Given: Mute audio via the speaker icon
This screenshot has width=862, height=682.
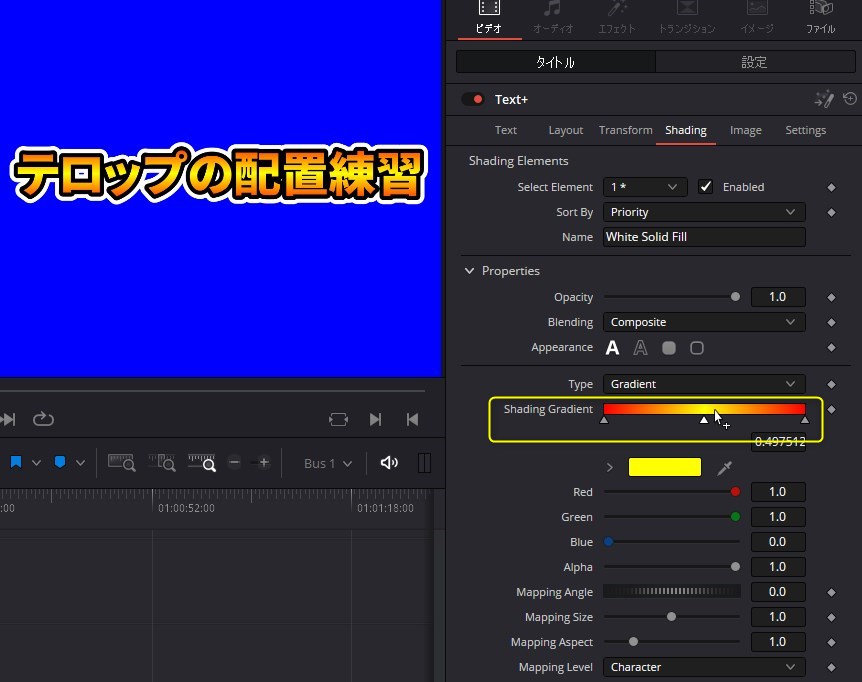Looking at the screenshot, I should pyautogui.click(x=388, y=462).
